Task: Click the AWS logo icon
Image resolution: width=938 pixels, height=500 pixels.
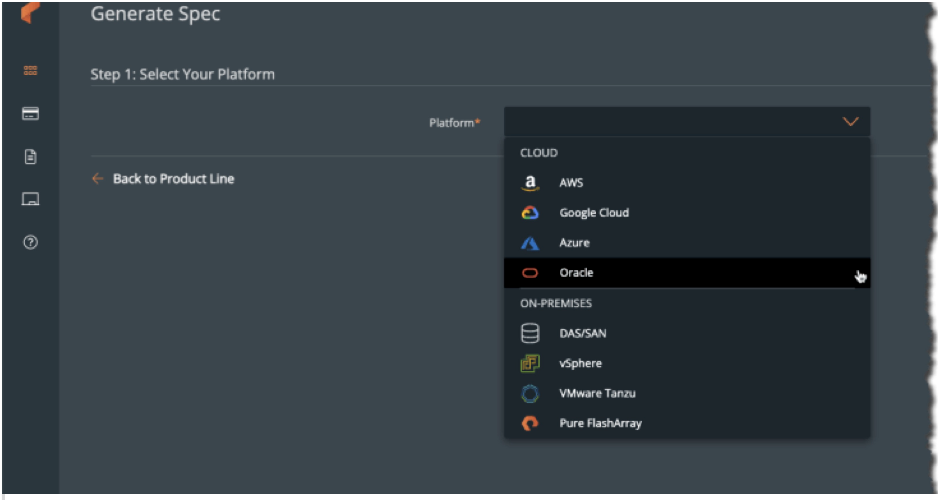Action: [x=530, y=183]
